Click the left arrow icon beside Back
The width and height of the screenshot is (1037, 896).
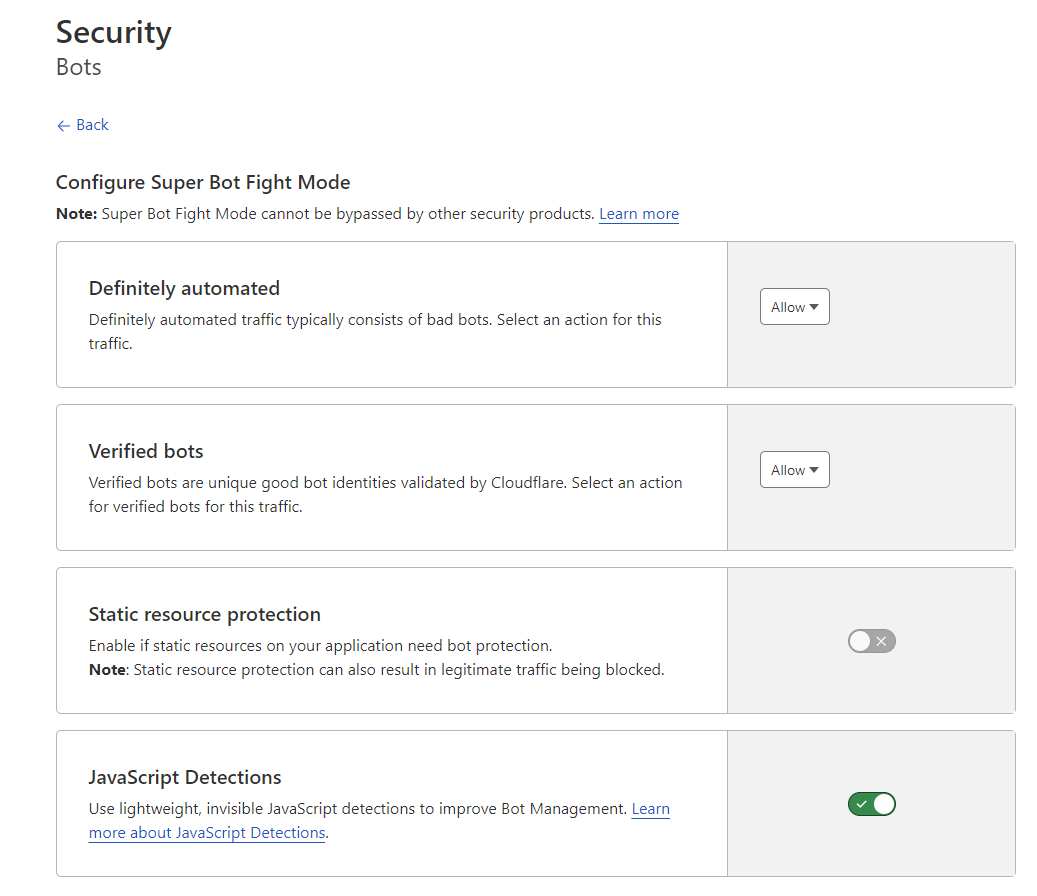click(63, 126)
